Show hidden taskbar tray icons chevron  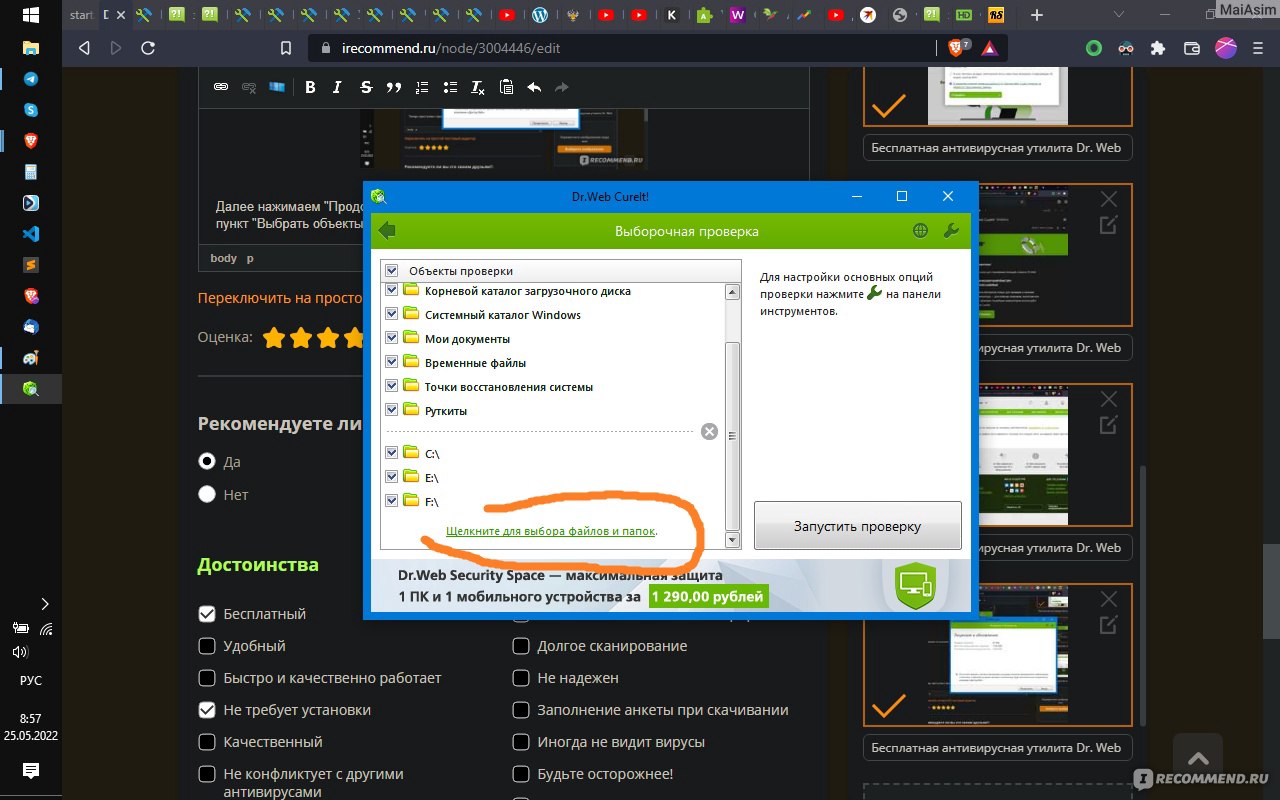tap(44, 604)
